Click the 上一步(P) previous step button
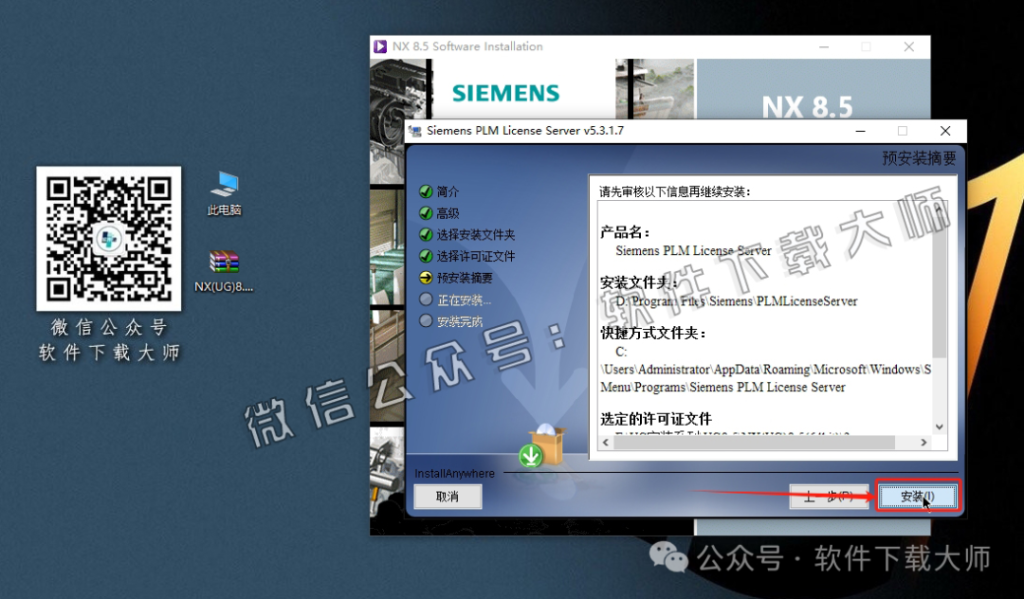Screen dimensions: 1024x599 coord(828,496)
